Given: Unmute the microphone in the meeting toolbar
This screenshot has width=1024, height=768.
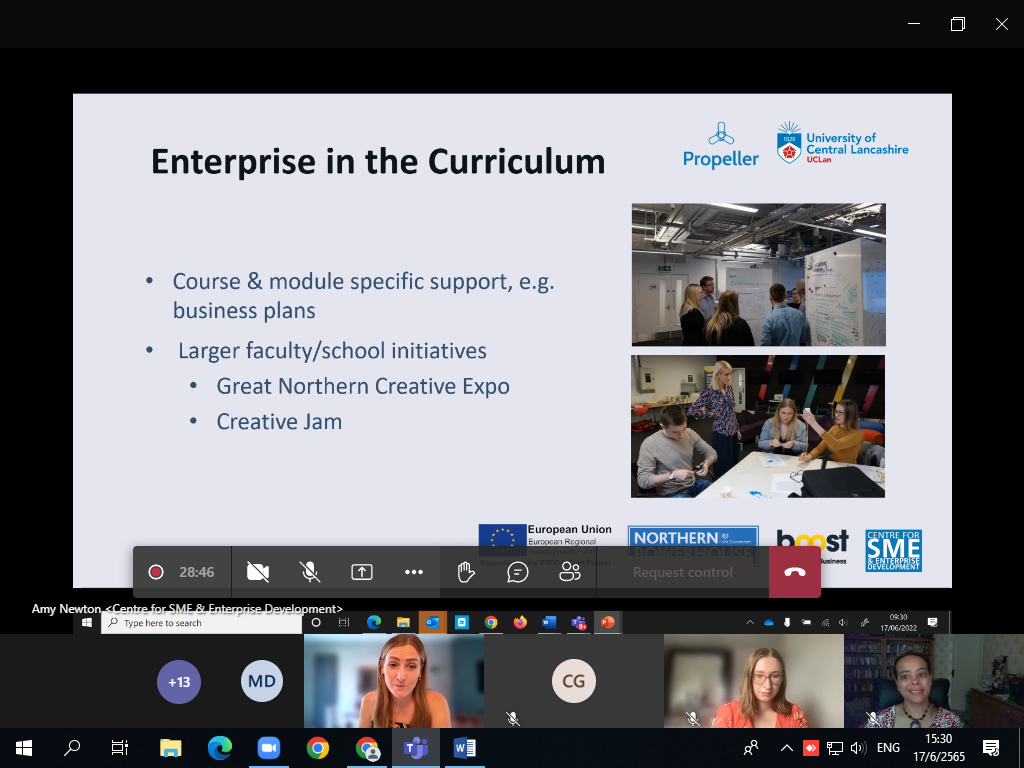Looking at the screenshot, I should point(310,572).
